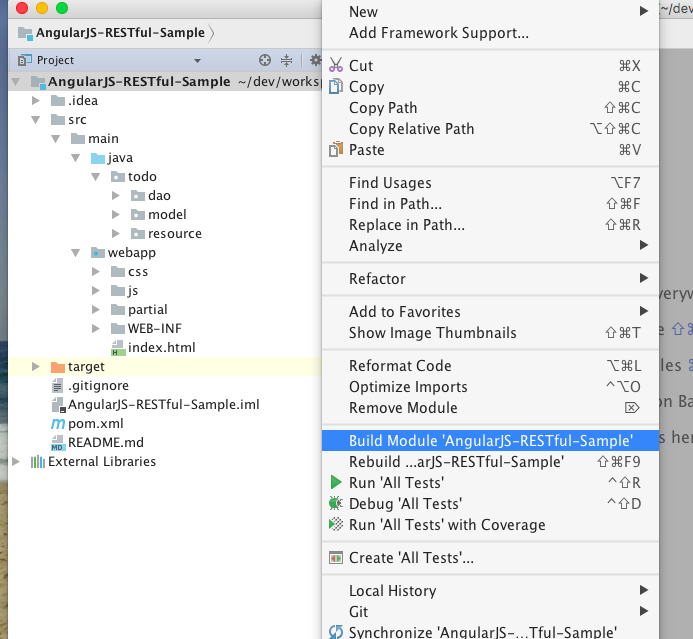Expand the resource package
Viewport: 693px width, 639px height.
point(116,234)
